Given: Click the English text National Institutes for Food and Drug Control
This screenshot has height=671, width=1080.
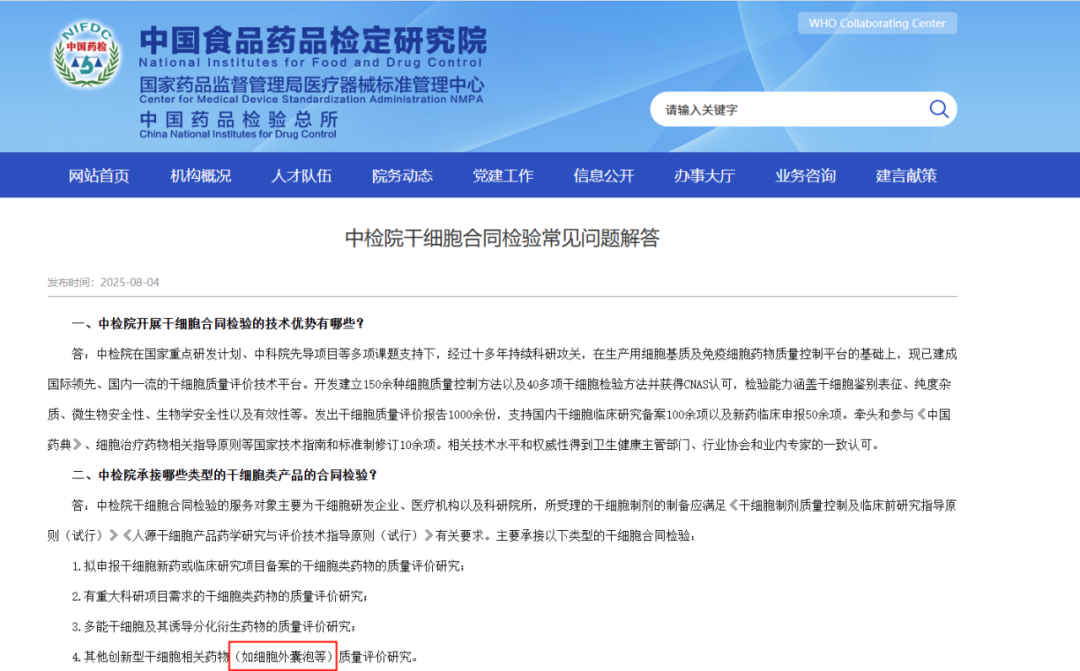Looking at the screenshot, I should point(311,63).
